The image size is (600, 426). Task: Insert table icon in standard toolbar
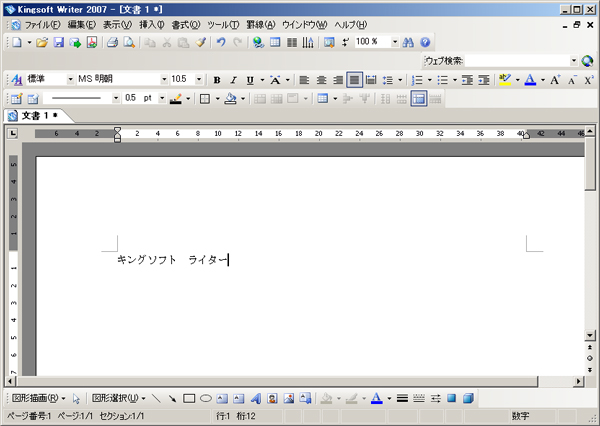[275, 42]
